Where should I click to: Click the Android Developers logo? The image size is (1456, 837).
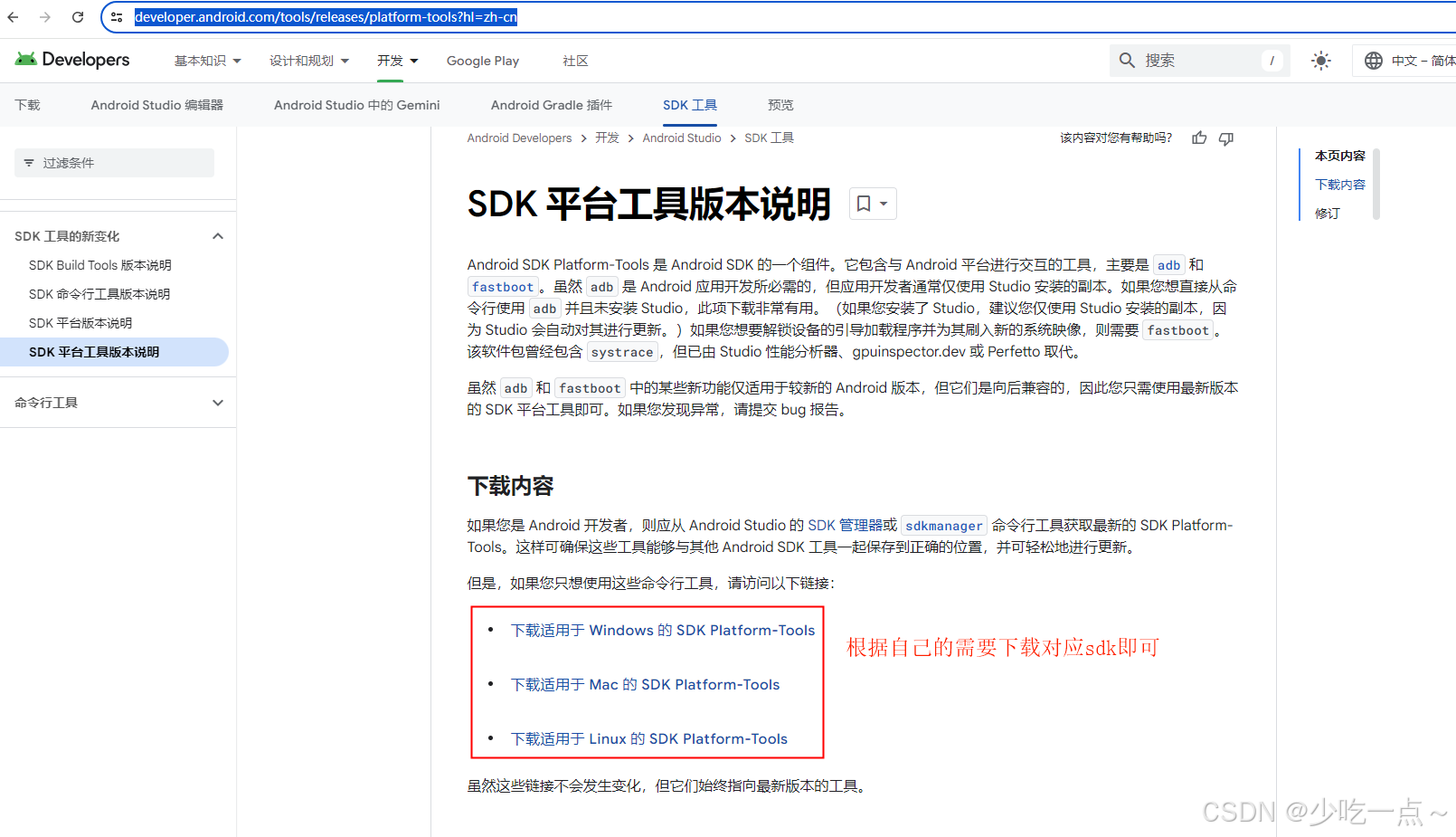pos(72,60)
